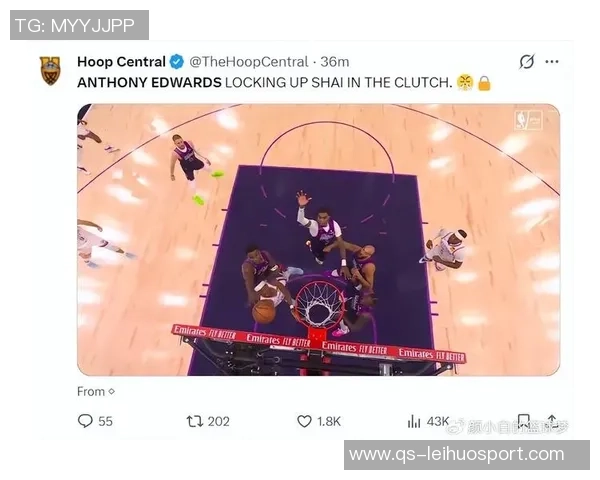Viewport: 600px width, 480px height.
Task: Click the From source link below the video
Action: click(x=96, y=392)
